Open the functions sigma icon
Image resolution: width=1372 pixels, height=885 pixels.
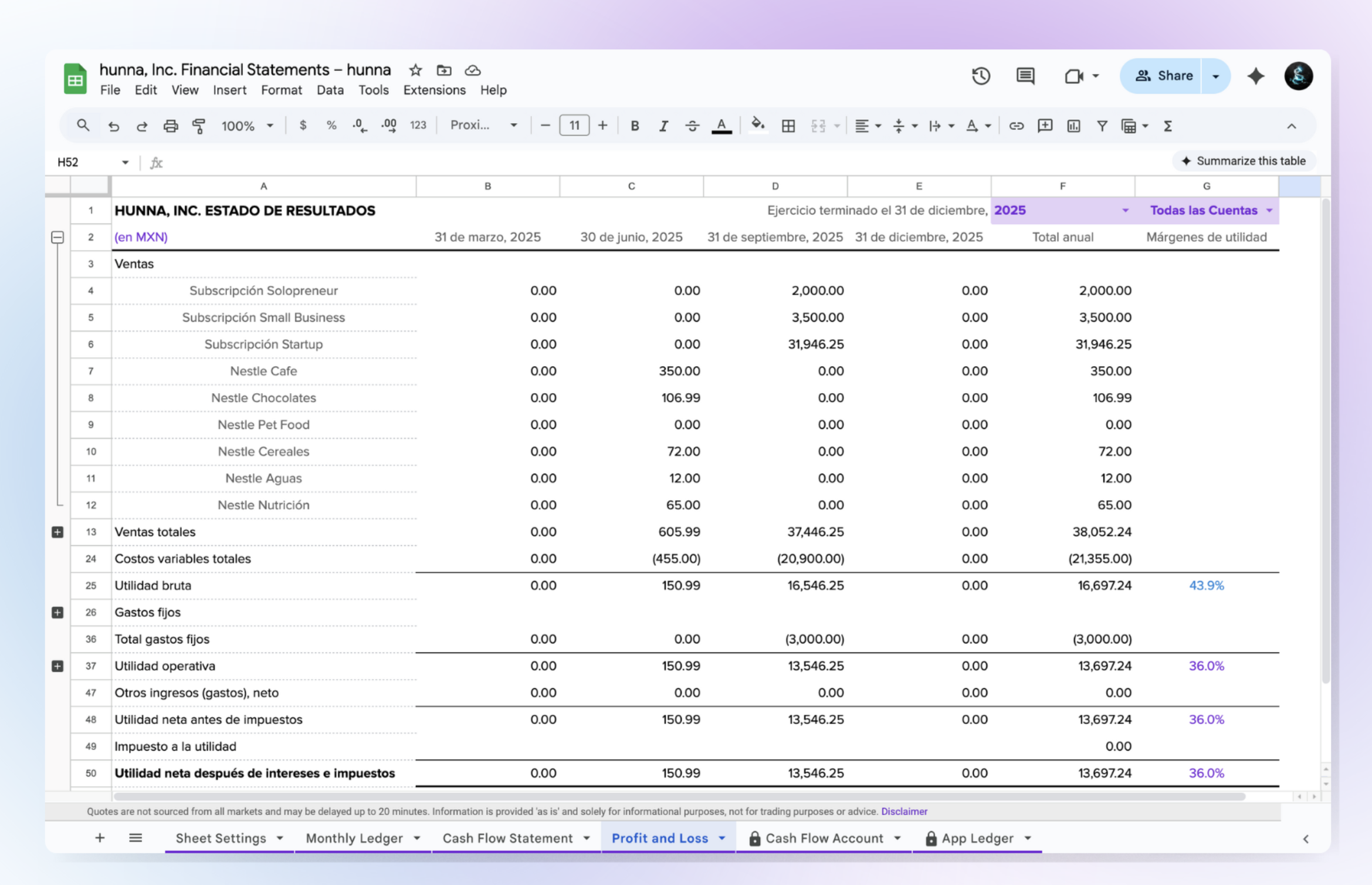coord(1167,126)
